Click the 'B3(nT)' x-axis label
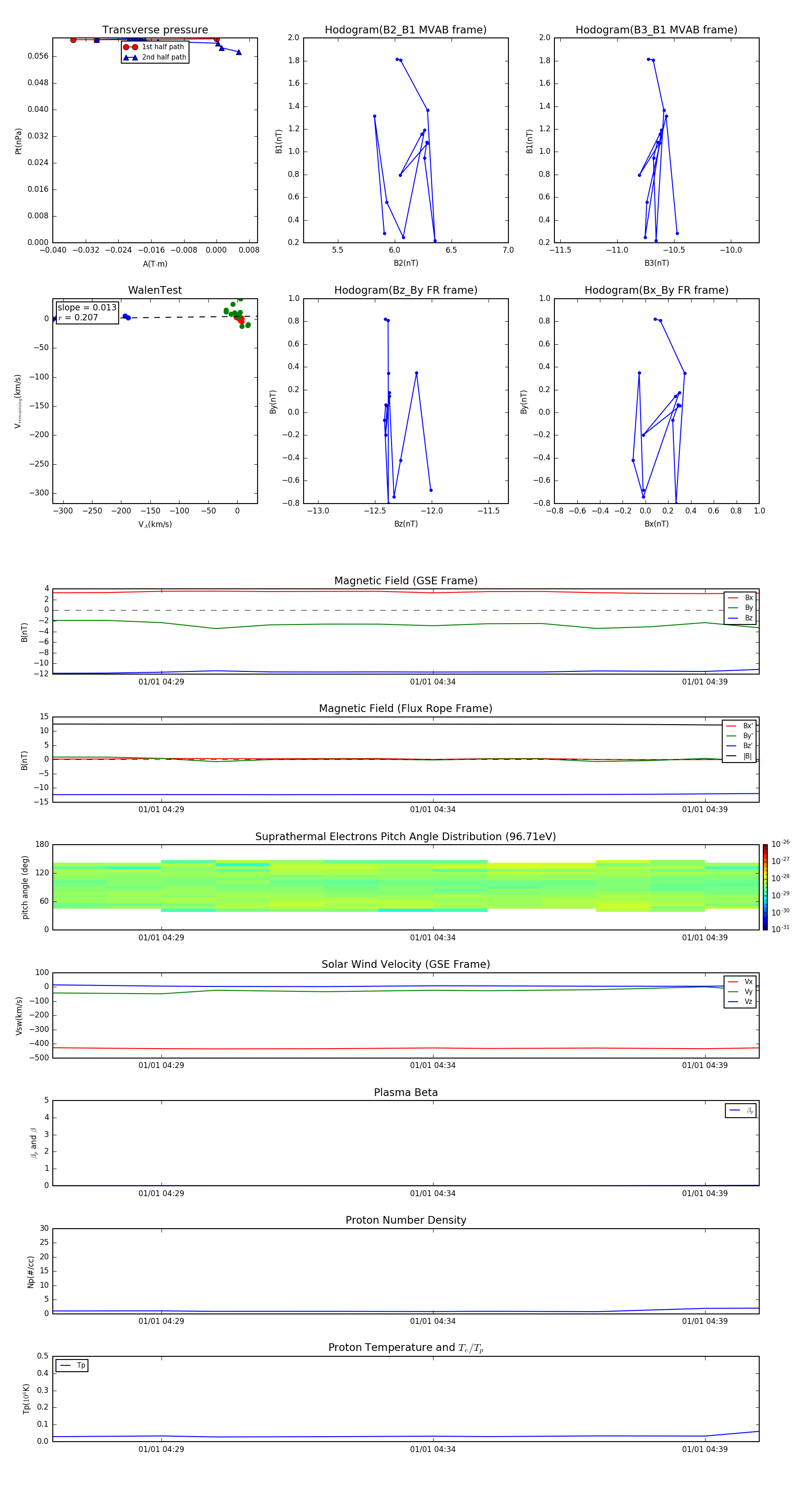Screen dimensions: 812x1489 click(x=656, y=263)
